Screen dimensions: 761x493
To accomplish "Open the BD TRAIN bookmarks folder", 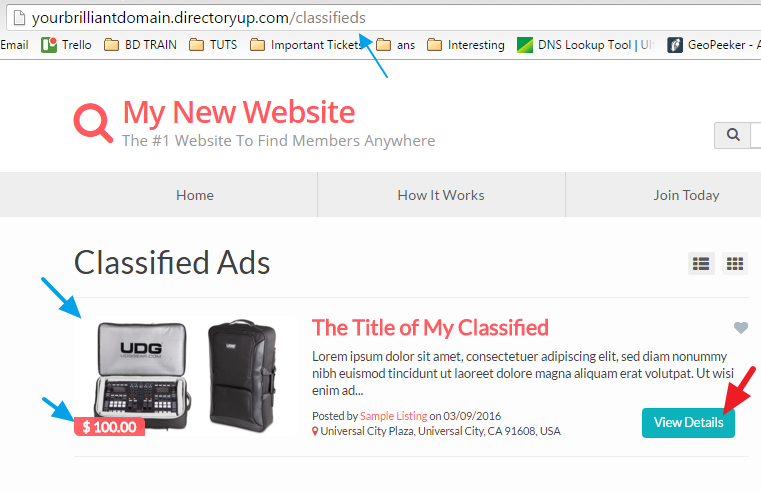I will [141, 45].
